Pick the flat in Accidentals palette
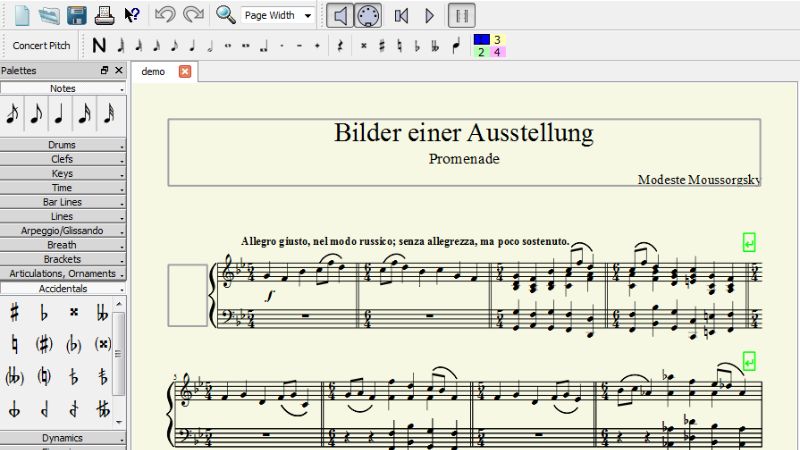Image resolution: width=800 pixels, height=450 pixels. [x=44, y=312]
